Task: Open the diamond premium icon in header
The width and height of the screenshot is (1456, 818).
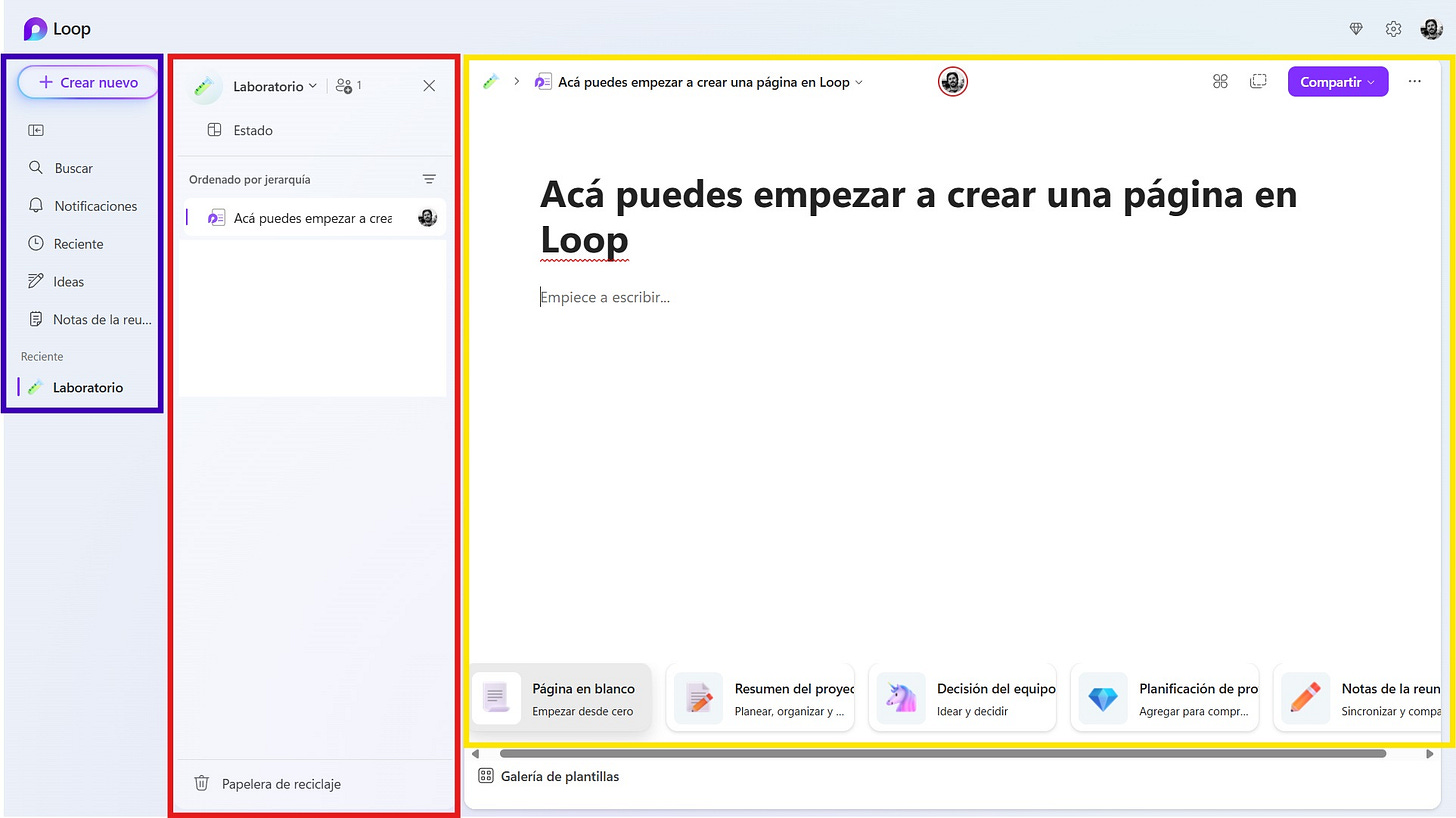Action: click(x=1356, y=29)
